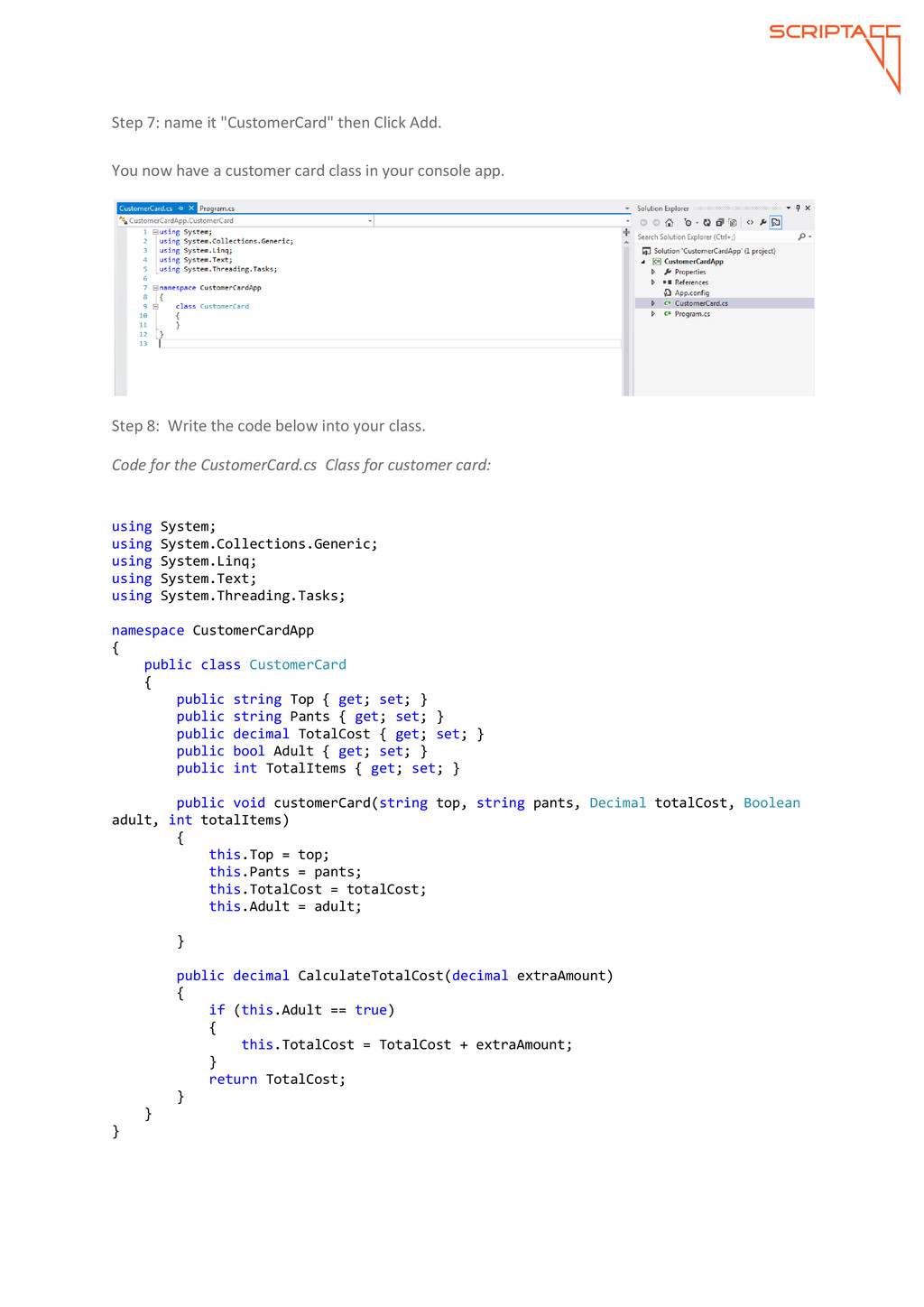This screenshot has width=924, height=1307.
Task: Open the Solution Explorer window position dropdown
Action: click(x=789, y=208)
